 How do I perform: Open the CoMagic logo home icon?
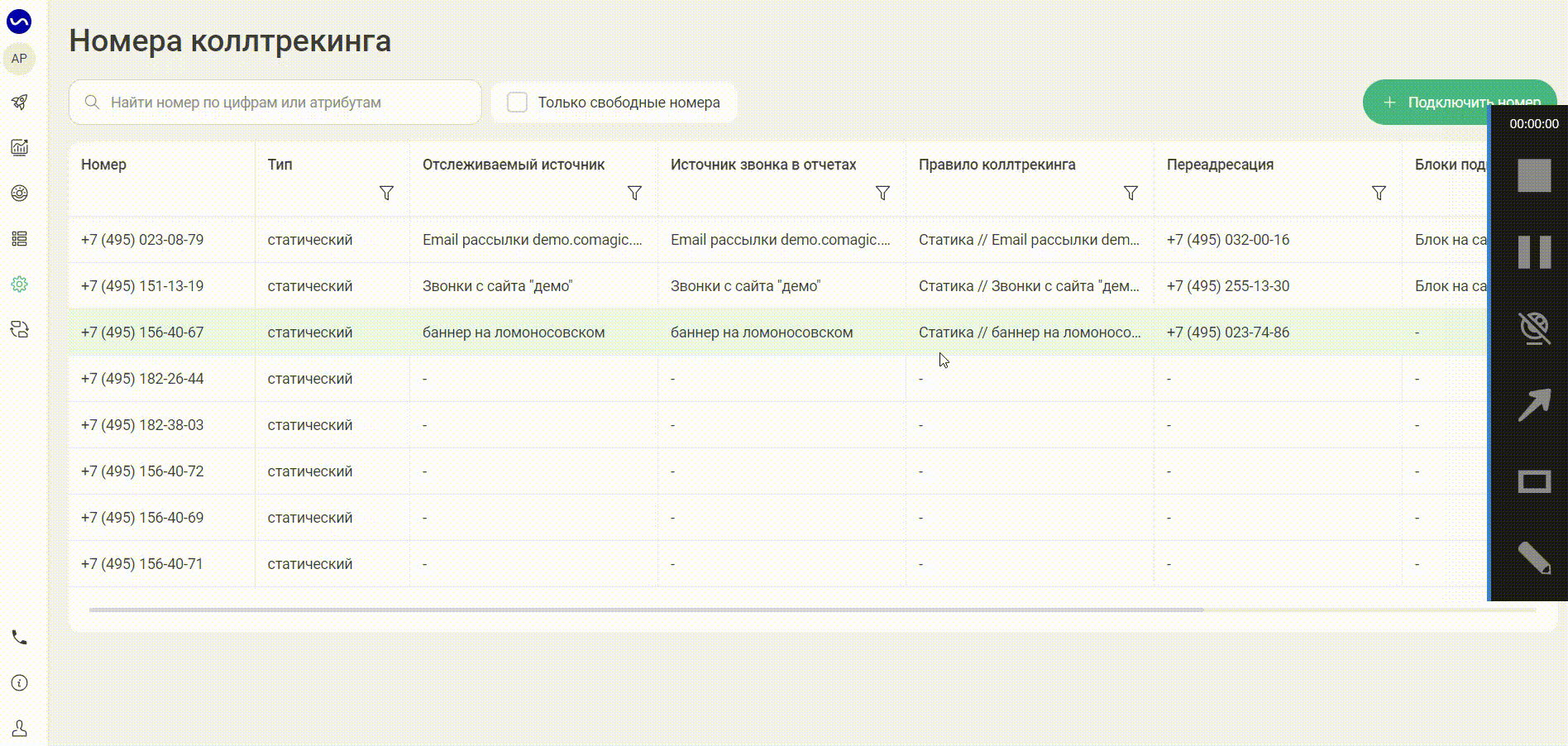(19, 21)
